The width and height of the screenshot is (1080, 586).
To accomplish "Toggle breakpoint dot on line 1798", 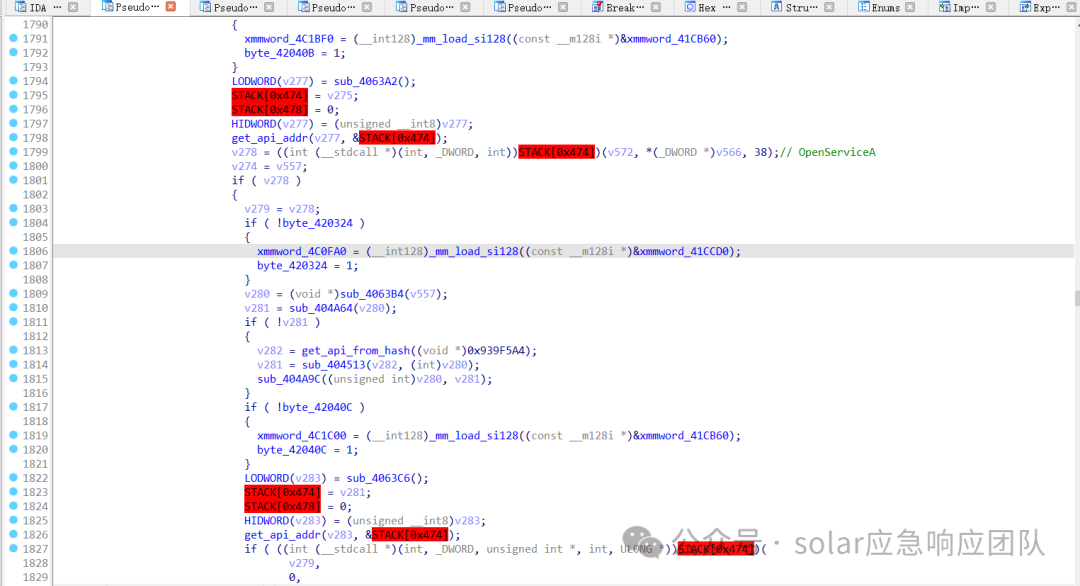I will [13, 138].
